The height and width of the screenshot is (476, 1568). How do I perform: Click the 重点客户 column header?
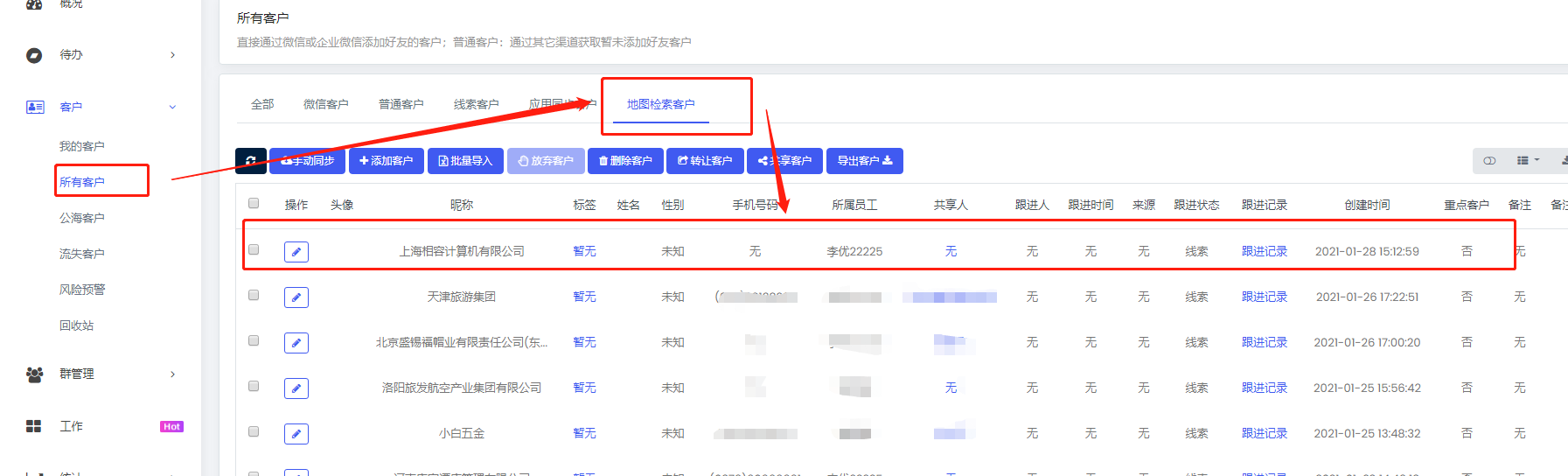(1467, 205)
